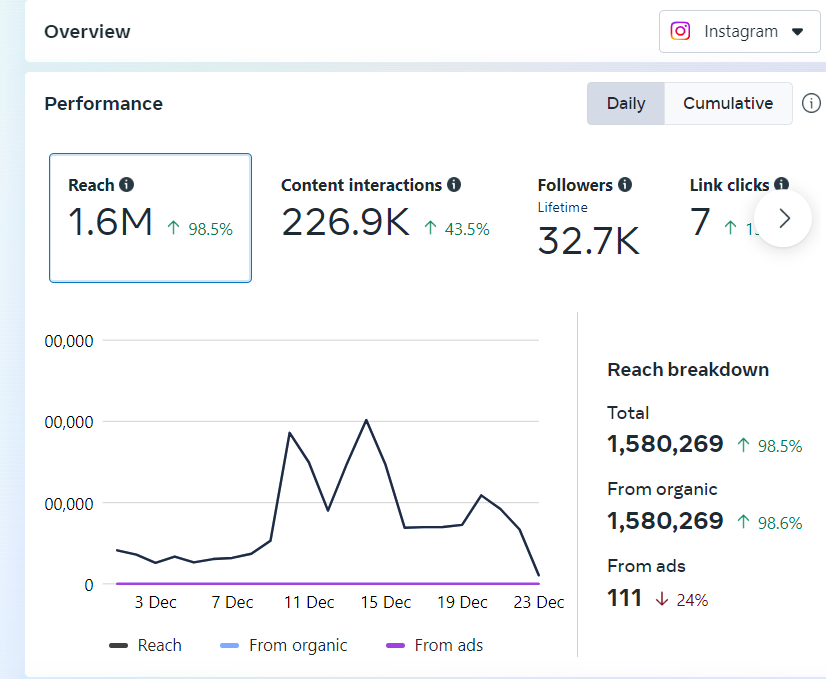This screenshot has width=826, height=679.
Task: Select the Reach metric card
Action: tap(150, 218)
